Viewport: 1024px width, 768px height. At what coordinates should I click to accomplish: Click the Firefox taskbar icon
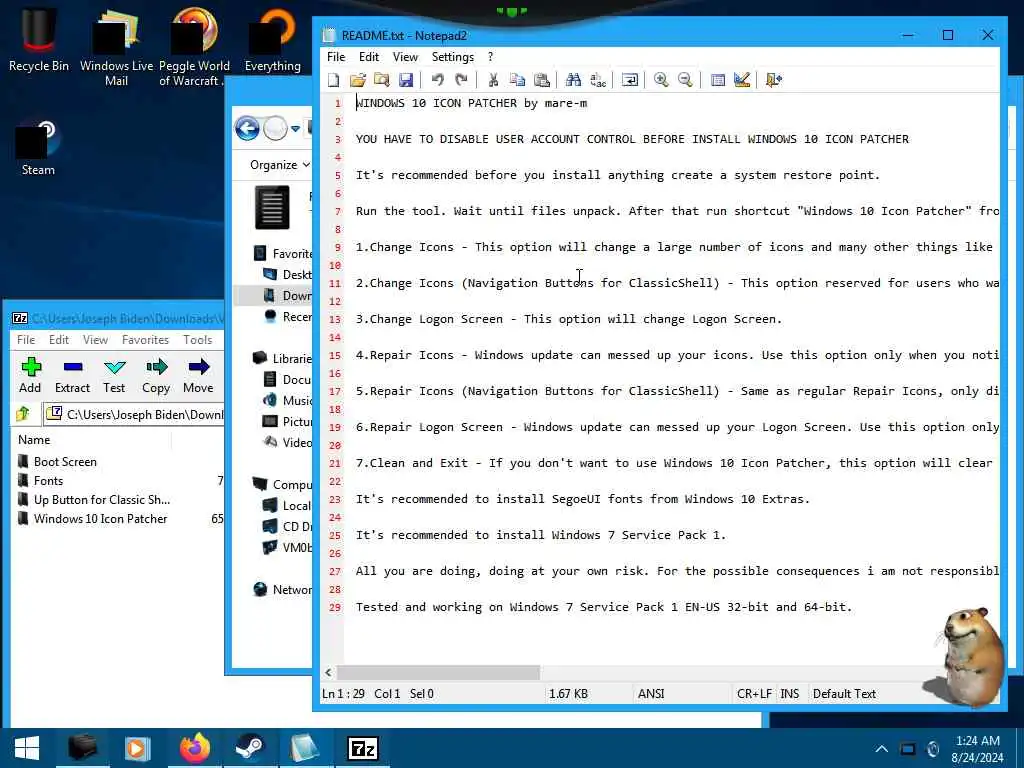[195, 748]
